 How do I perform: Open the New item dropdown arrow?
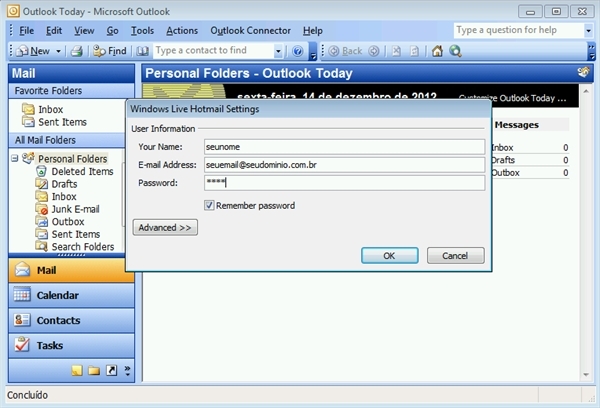pyautogui.click(x=59, y=51)
